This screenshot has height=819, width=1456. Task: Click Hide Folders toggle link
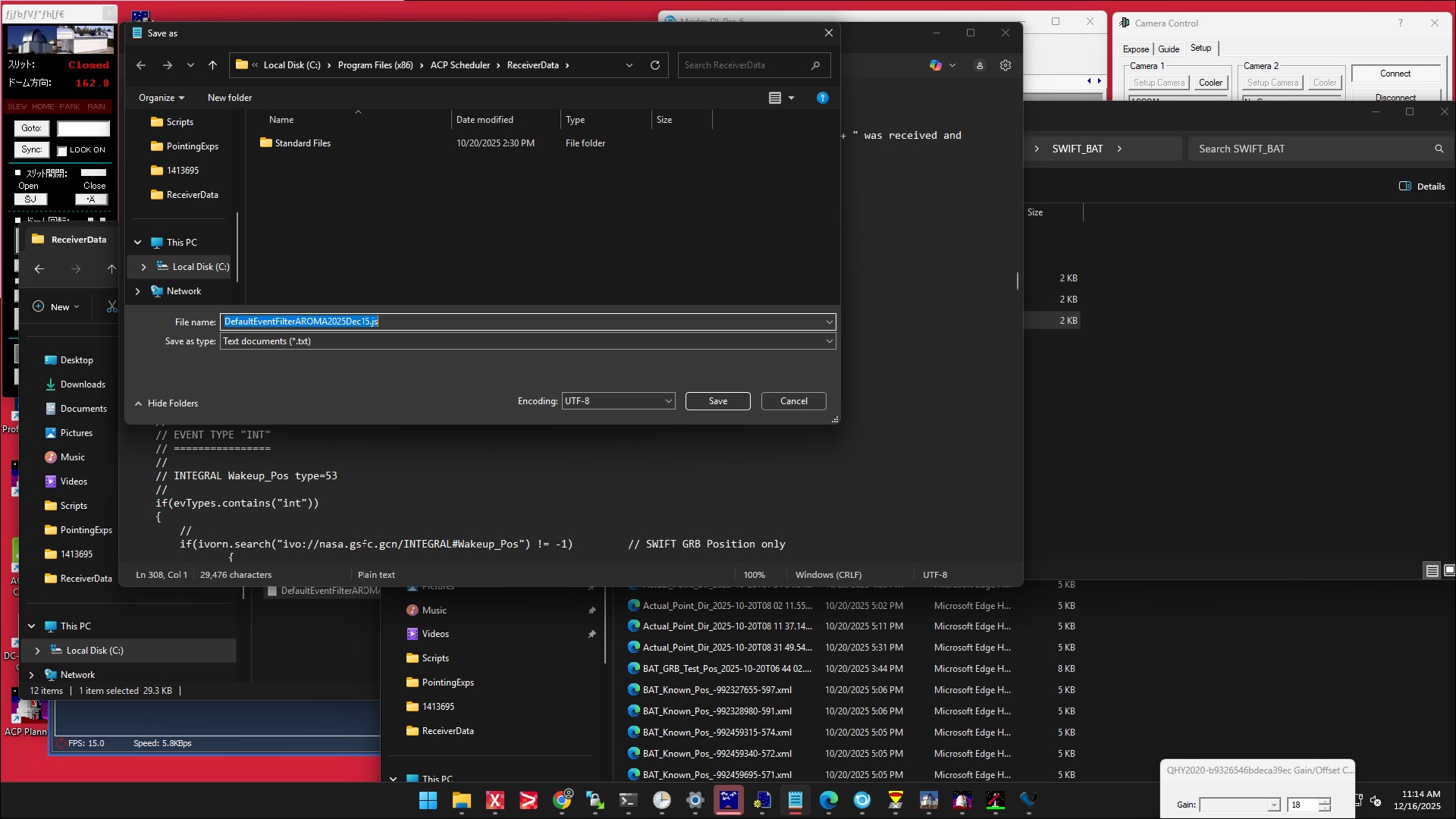pyautogui.click(x=167, y=403)
